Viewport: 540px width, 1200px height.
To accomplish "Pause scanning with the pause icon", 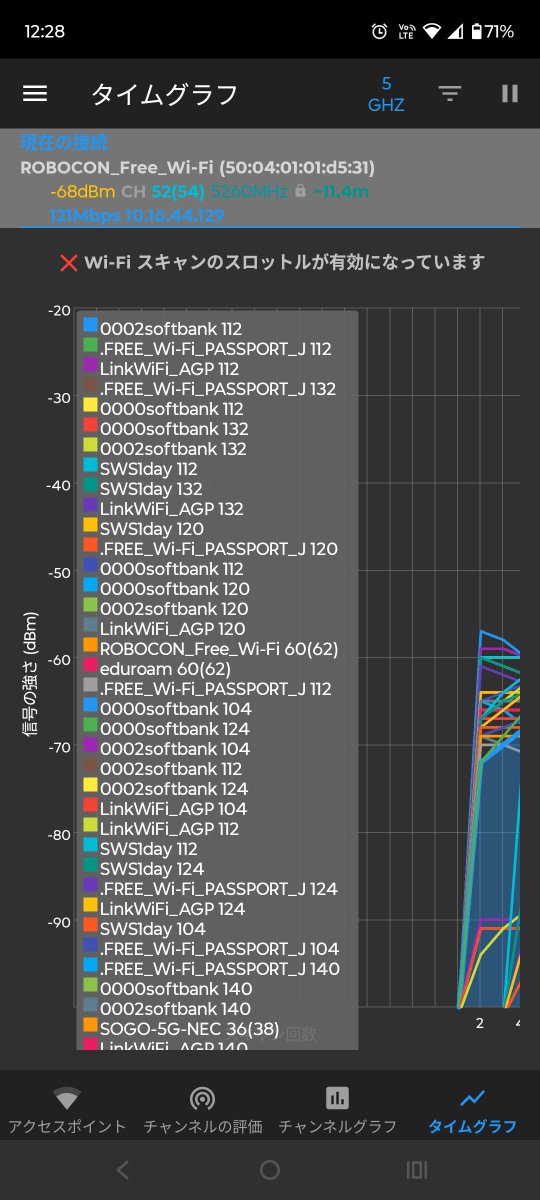I will point(510,93).
